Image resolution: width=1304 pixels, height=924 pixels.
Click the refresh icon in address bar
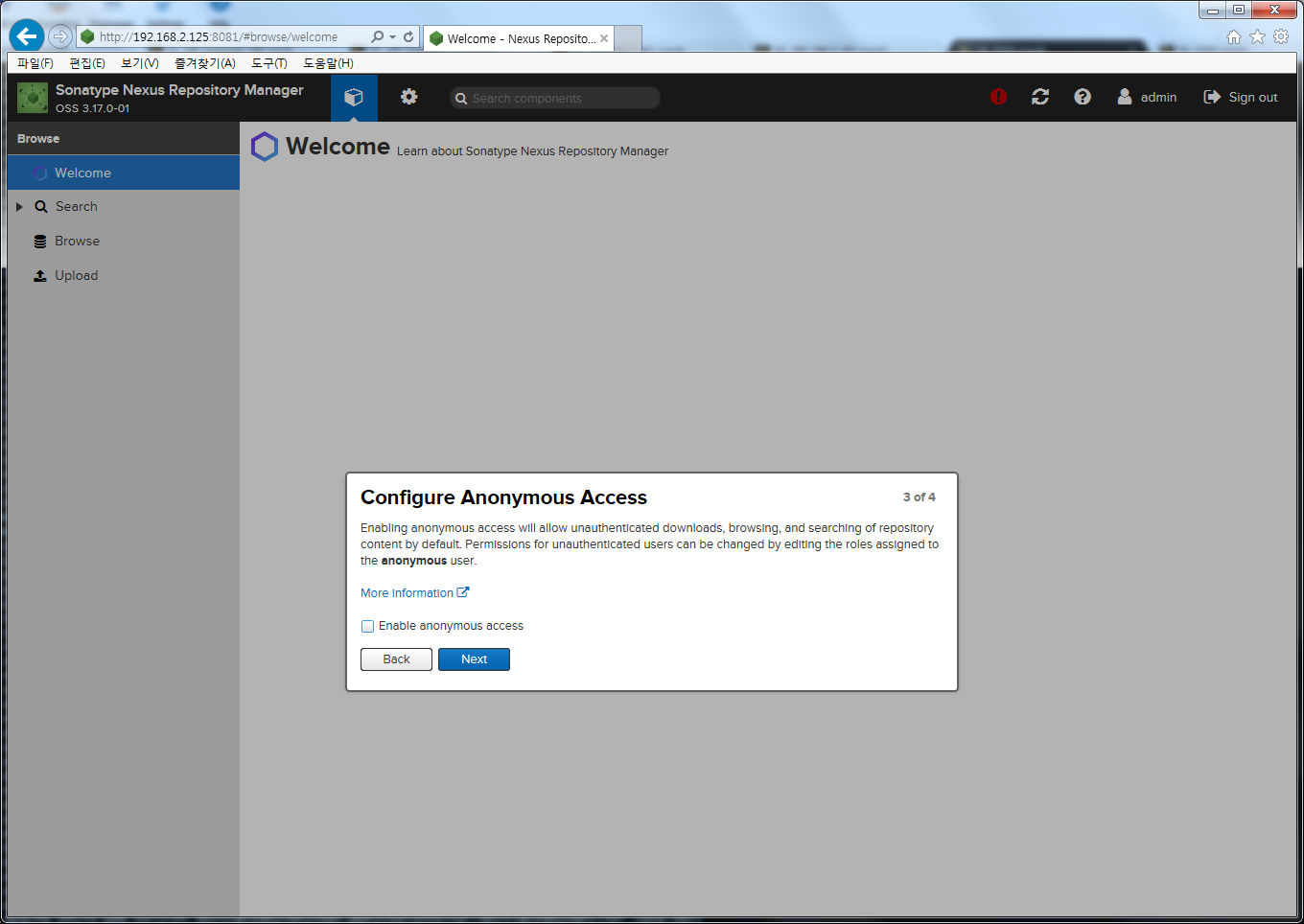pyautogui.click(x=408, y=36)
